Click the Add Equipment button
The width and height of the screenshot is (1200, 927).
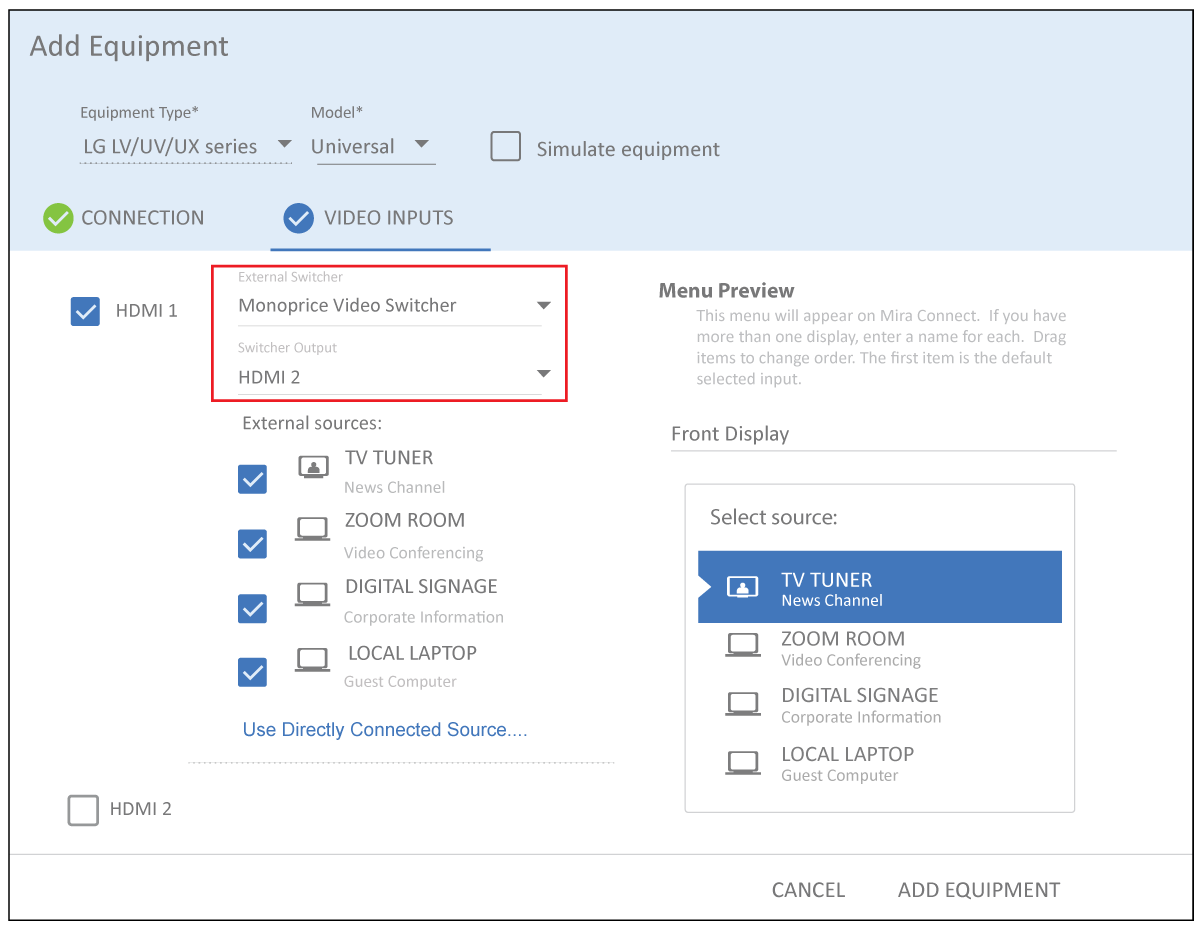[x=978, y=890]
